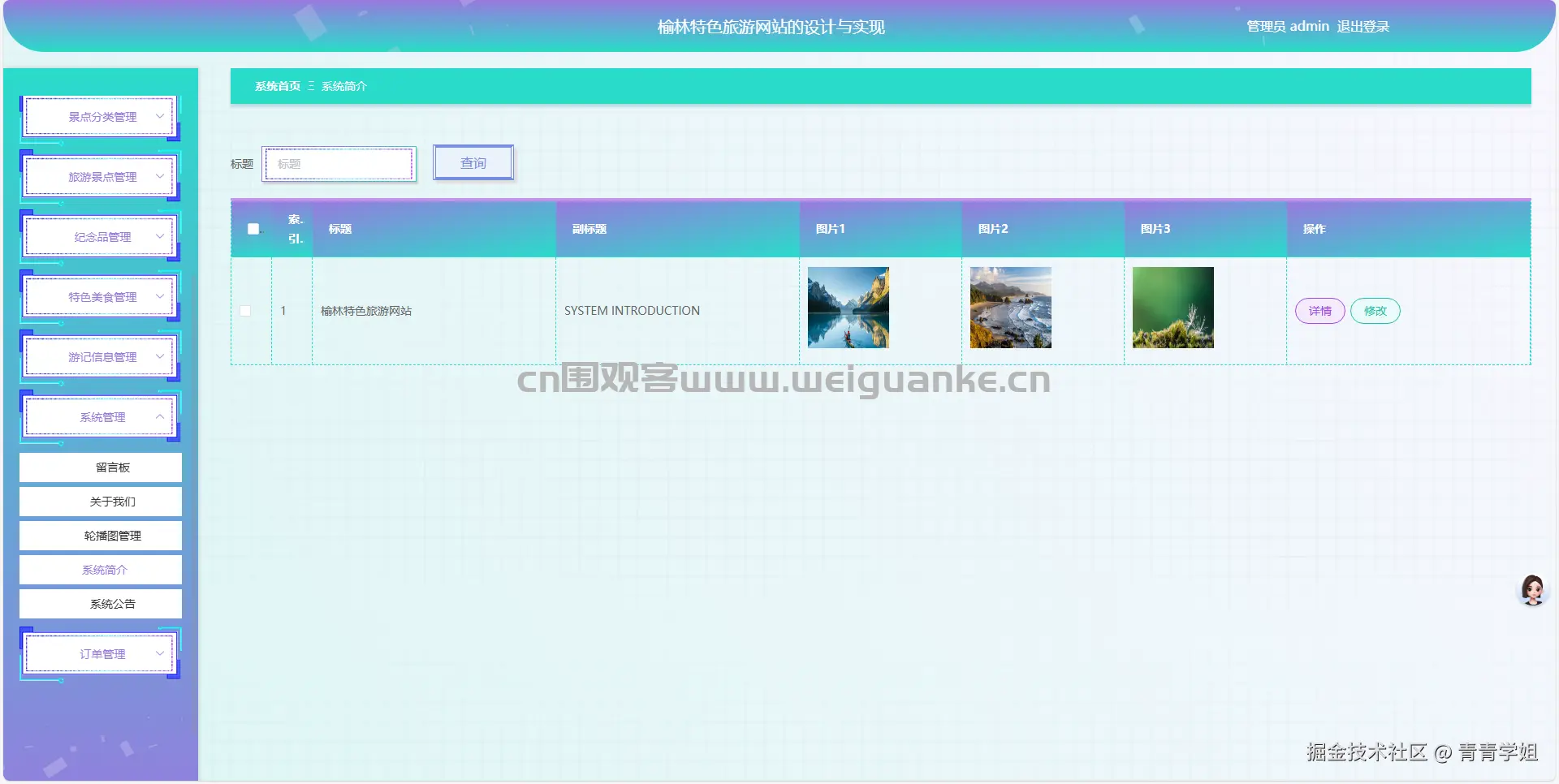1559x784 pixels.
Task: Open the 图片3 green plant thumbnail
Action: pyautogui.click(x=1173, y=308)
